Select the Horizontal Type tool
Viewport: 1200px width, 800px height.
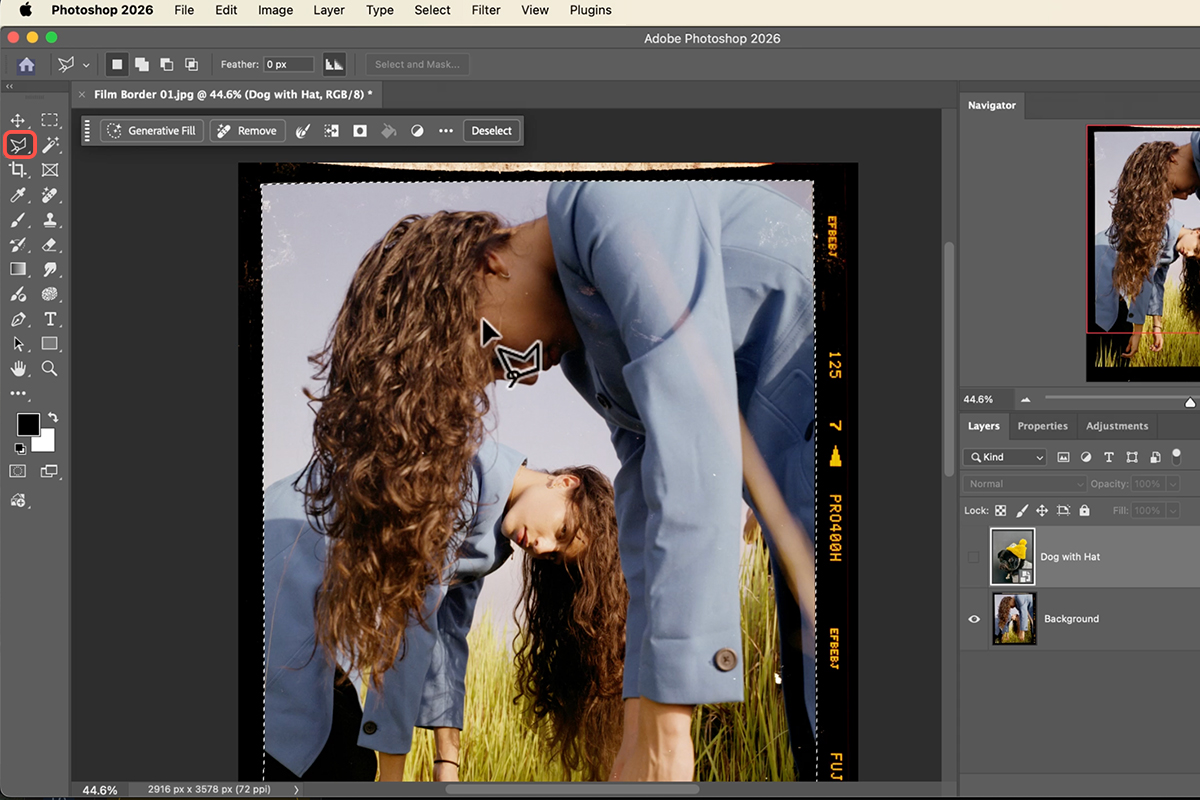(50, 320)
